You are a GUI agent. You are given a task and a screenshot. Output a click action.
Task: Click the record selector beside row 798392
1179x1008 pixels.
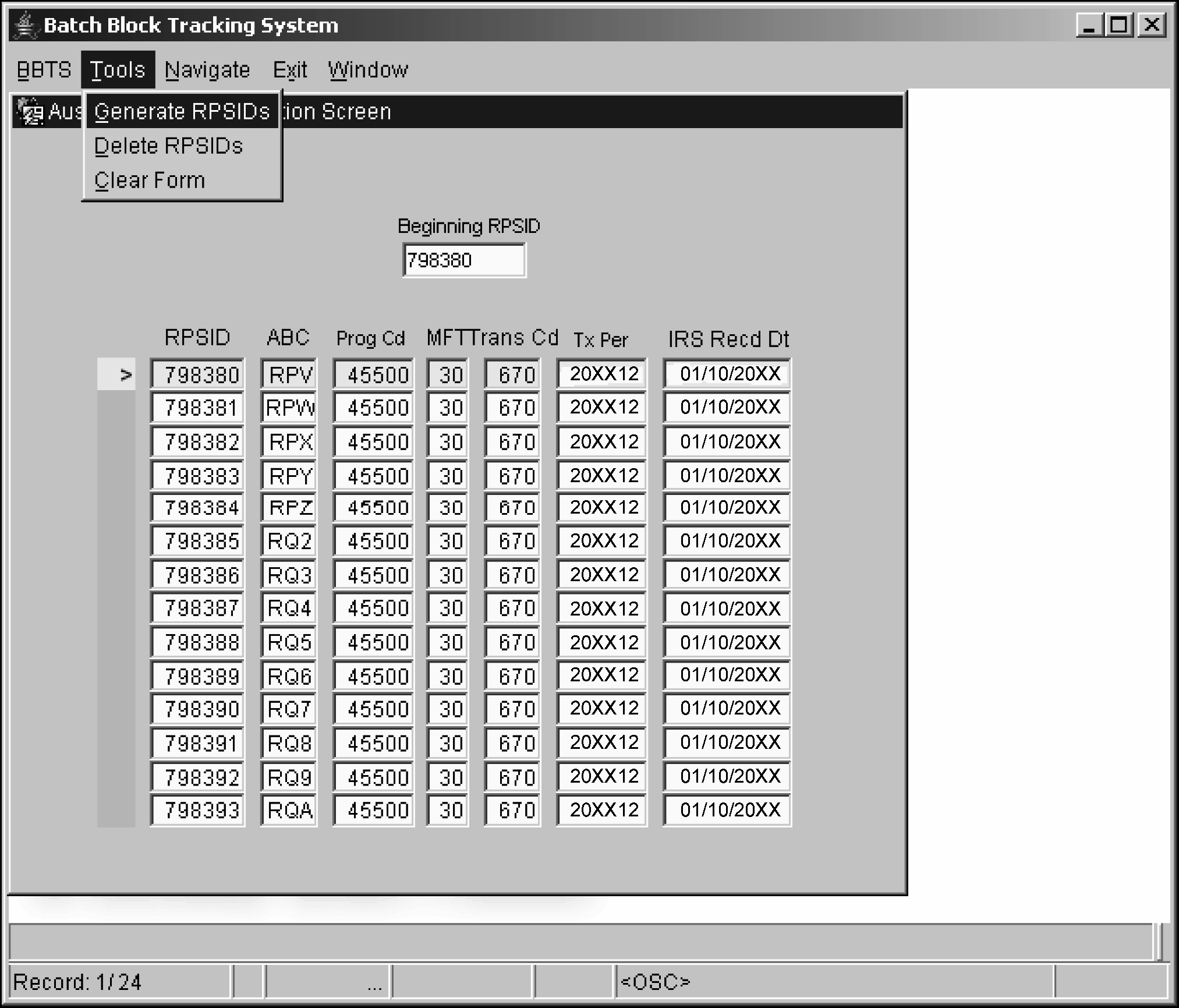(117, 777)
